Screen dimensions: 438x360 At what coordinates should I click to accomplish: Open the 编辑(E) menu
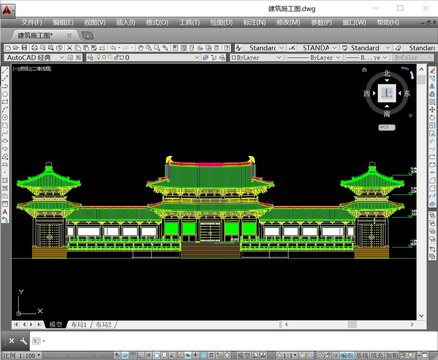63,22
